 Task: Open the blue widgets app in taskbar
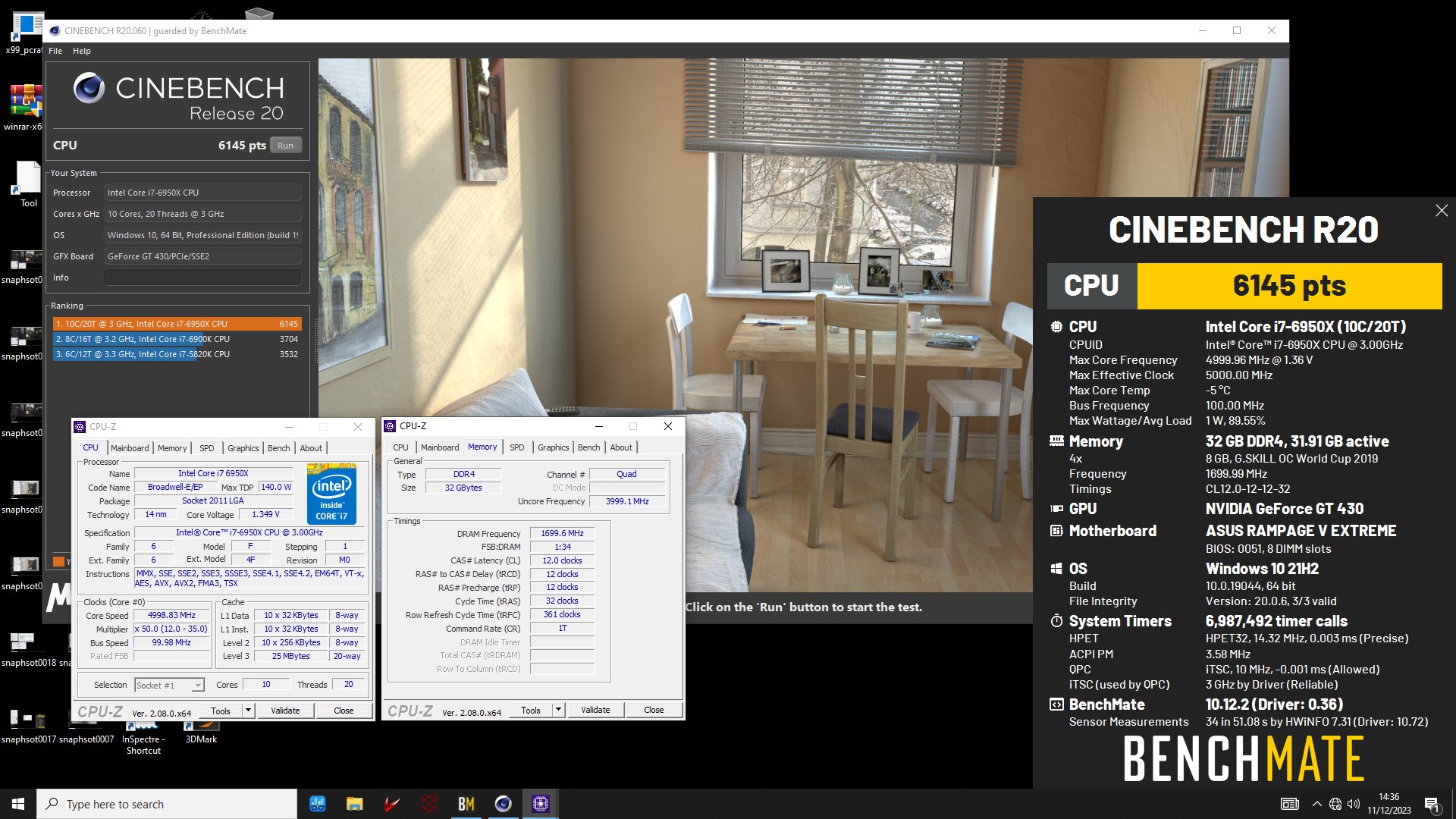318,804
